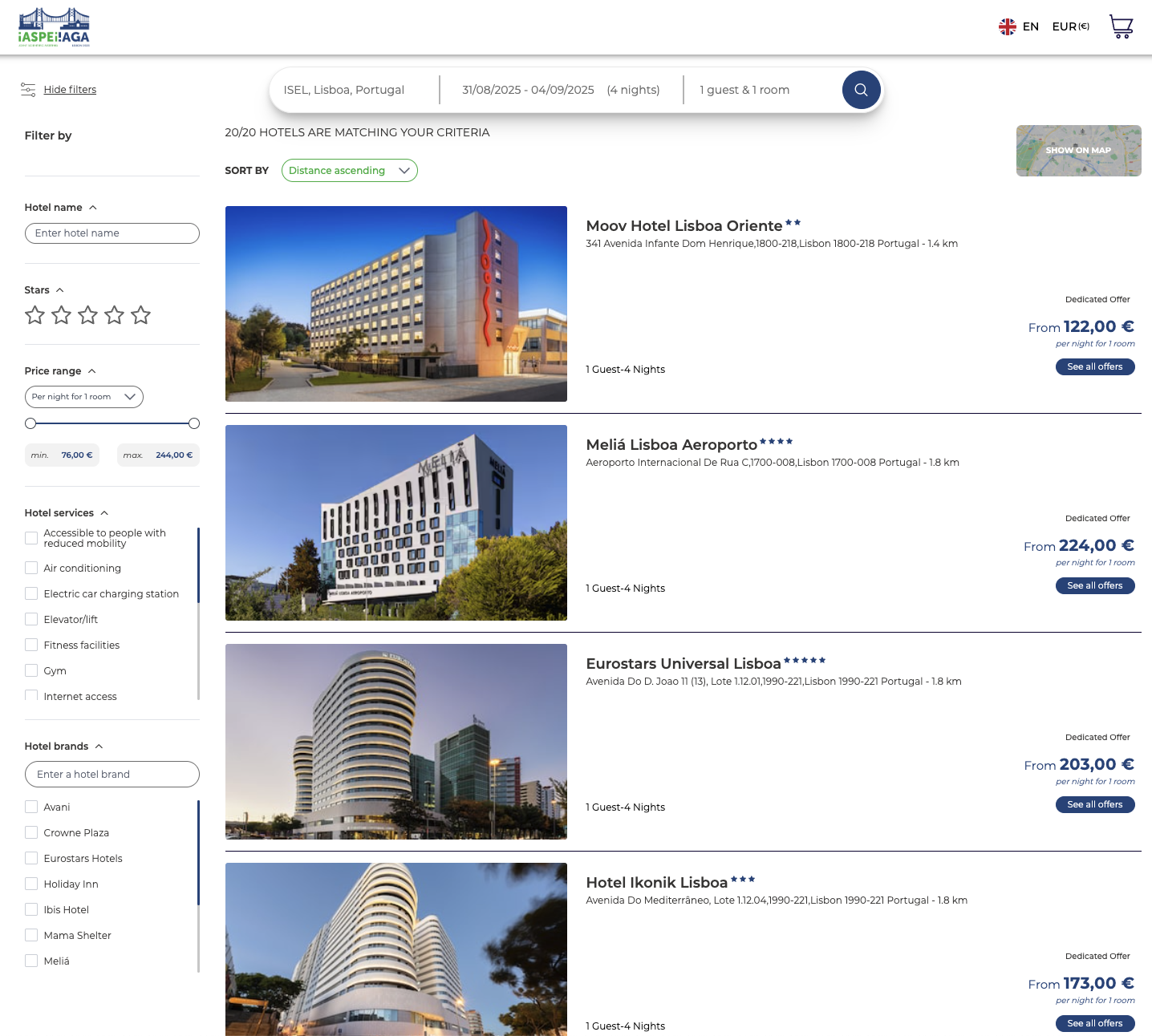Open the shopping cart icon
This screenshot has height=1036, width=1152.
coord(1121,26)
